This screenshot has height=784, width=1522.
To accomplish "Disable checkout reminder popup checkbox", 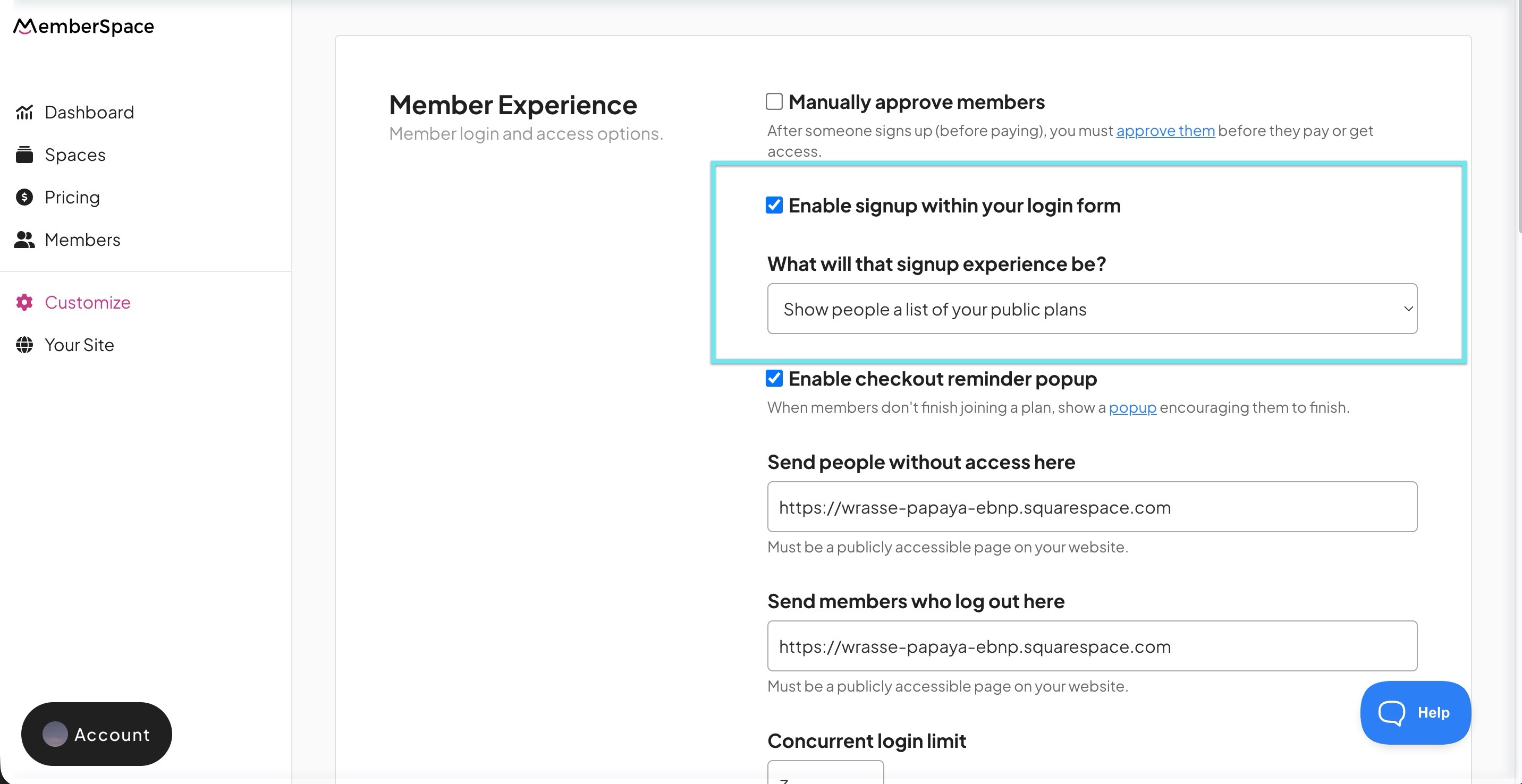I will coord(774,378).
